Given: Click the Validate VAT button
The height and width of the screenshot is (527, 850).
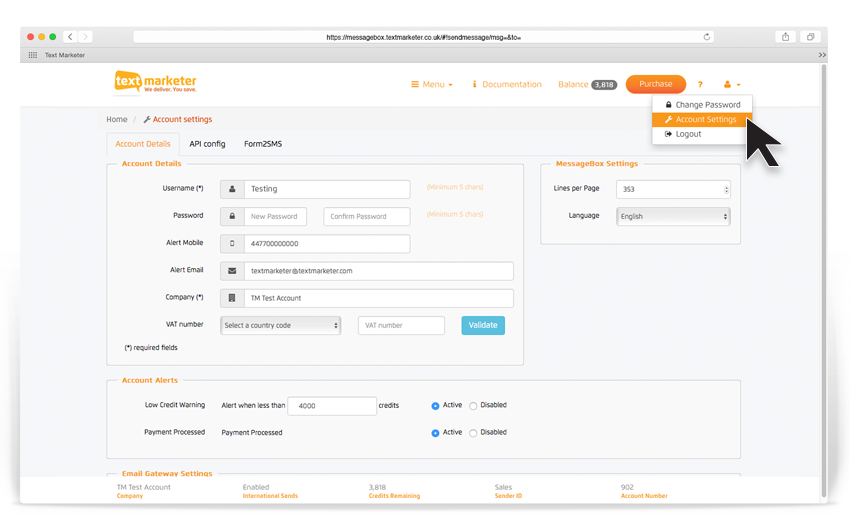Looking at the screenshot, I should 483,325.
